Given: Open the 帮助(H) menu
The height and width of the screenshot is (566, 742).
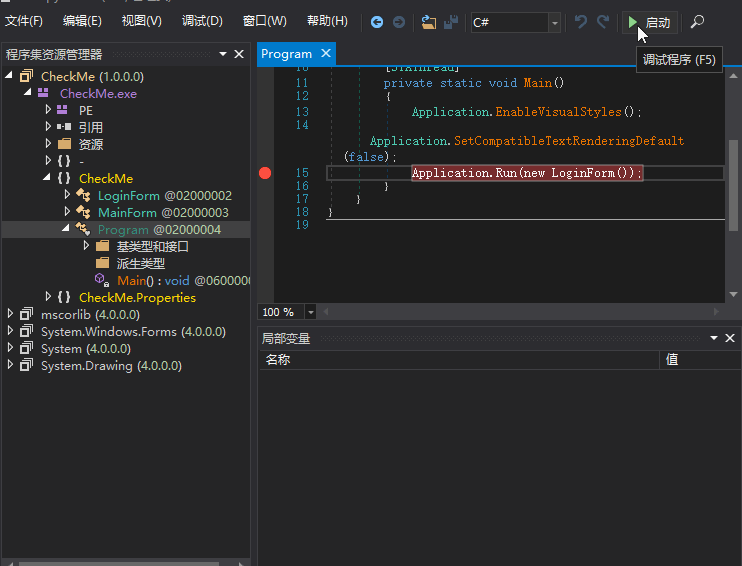Looking at the screenshot, I should pyautogui.click(x=327, y=21).
